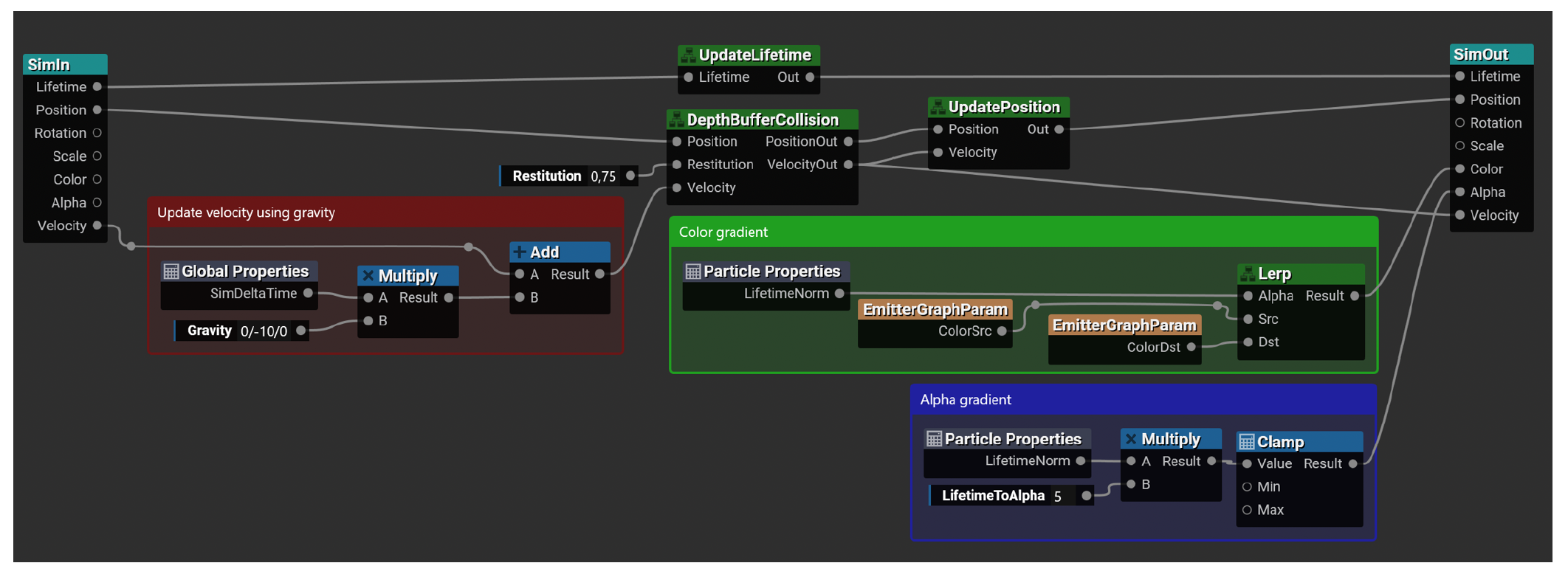The height and width of the screenshot is (577, 1568).
Task: Select the SimOut node title
Action: [x=1490, y=55]
